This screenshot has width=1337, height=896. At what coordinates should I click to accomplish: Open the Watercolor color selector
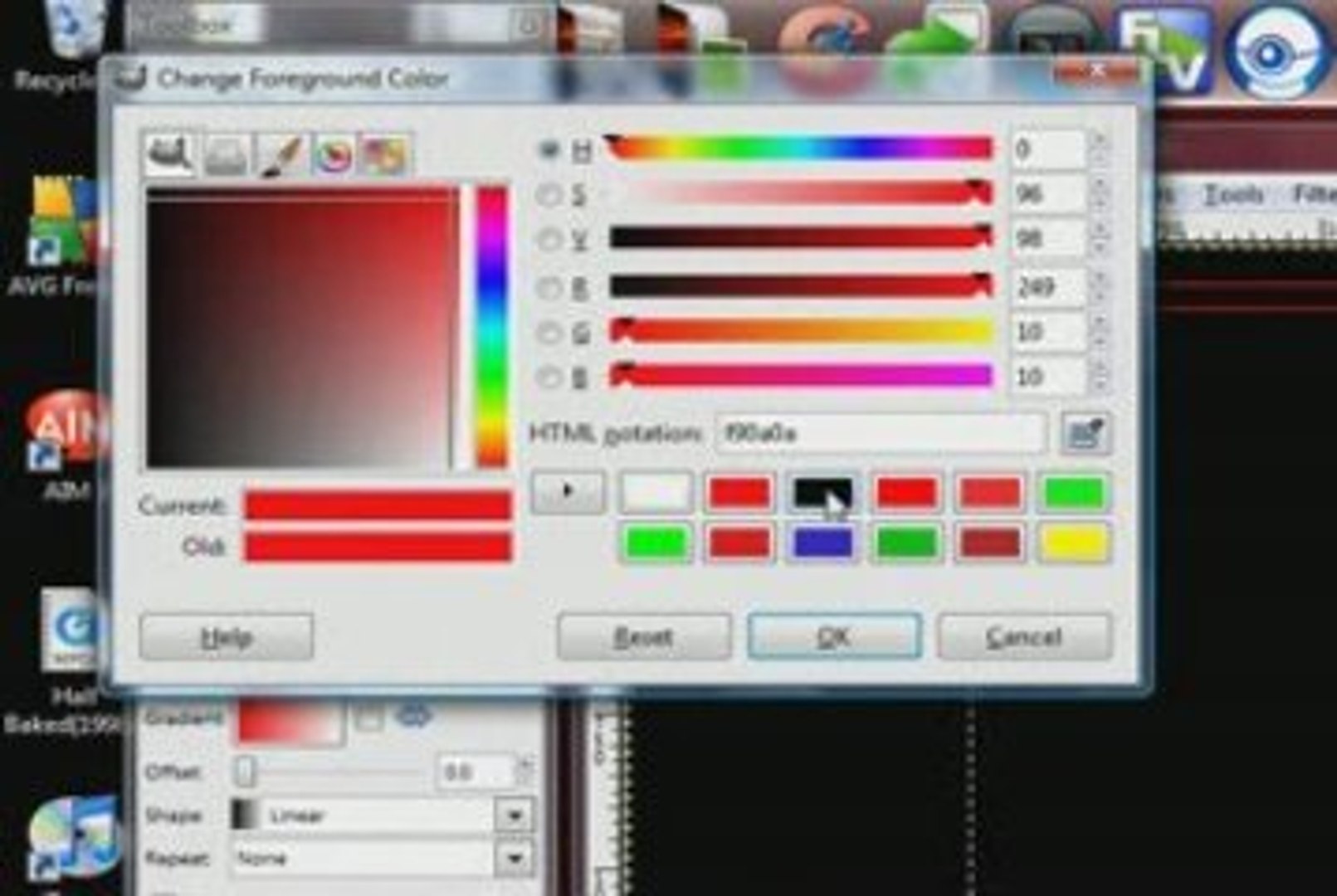[x=278, y=152]
